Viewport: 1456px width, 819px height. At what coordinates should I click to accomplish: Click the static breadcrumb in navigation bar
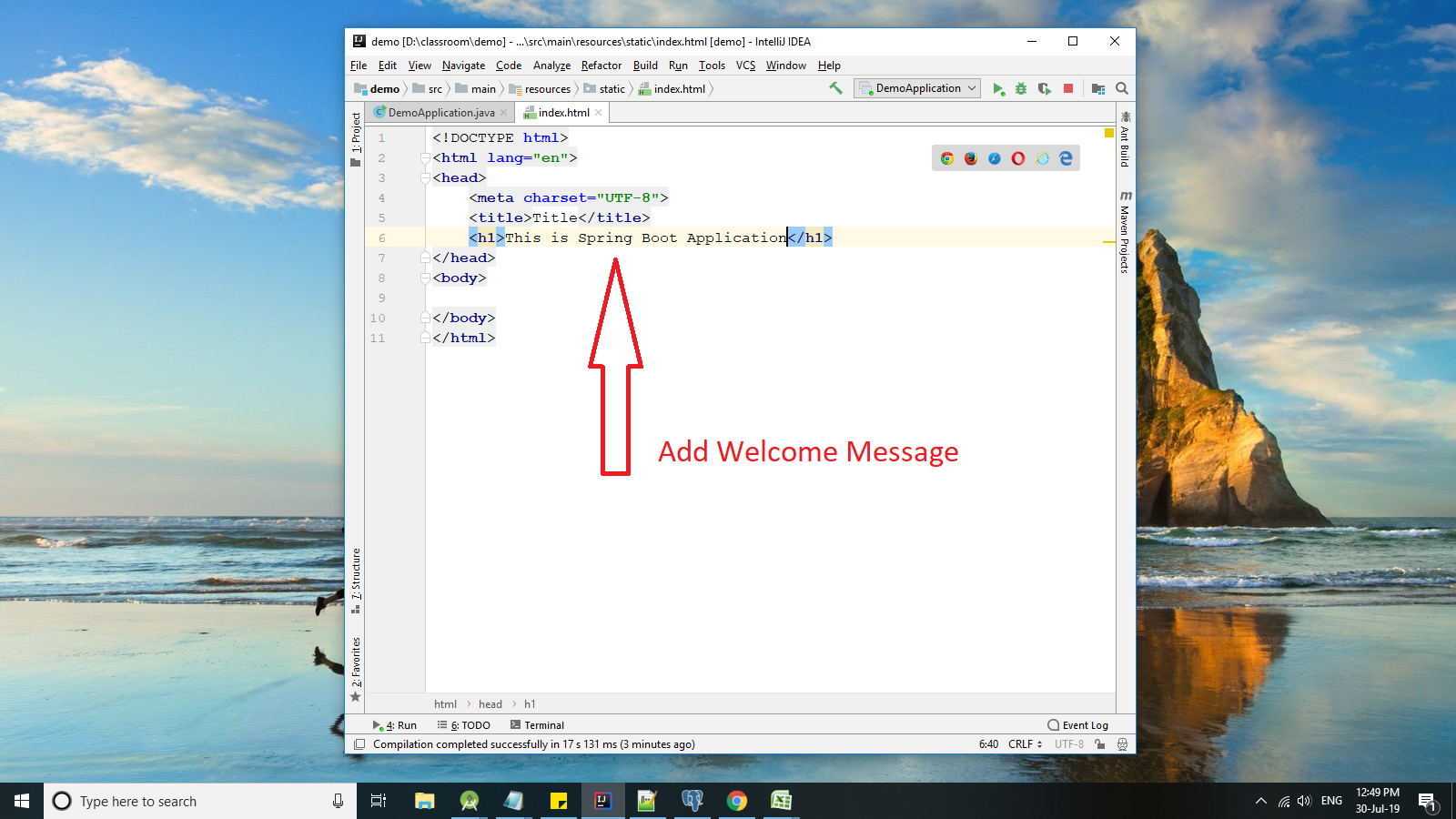pyautogui.click(x=604, y=89)
